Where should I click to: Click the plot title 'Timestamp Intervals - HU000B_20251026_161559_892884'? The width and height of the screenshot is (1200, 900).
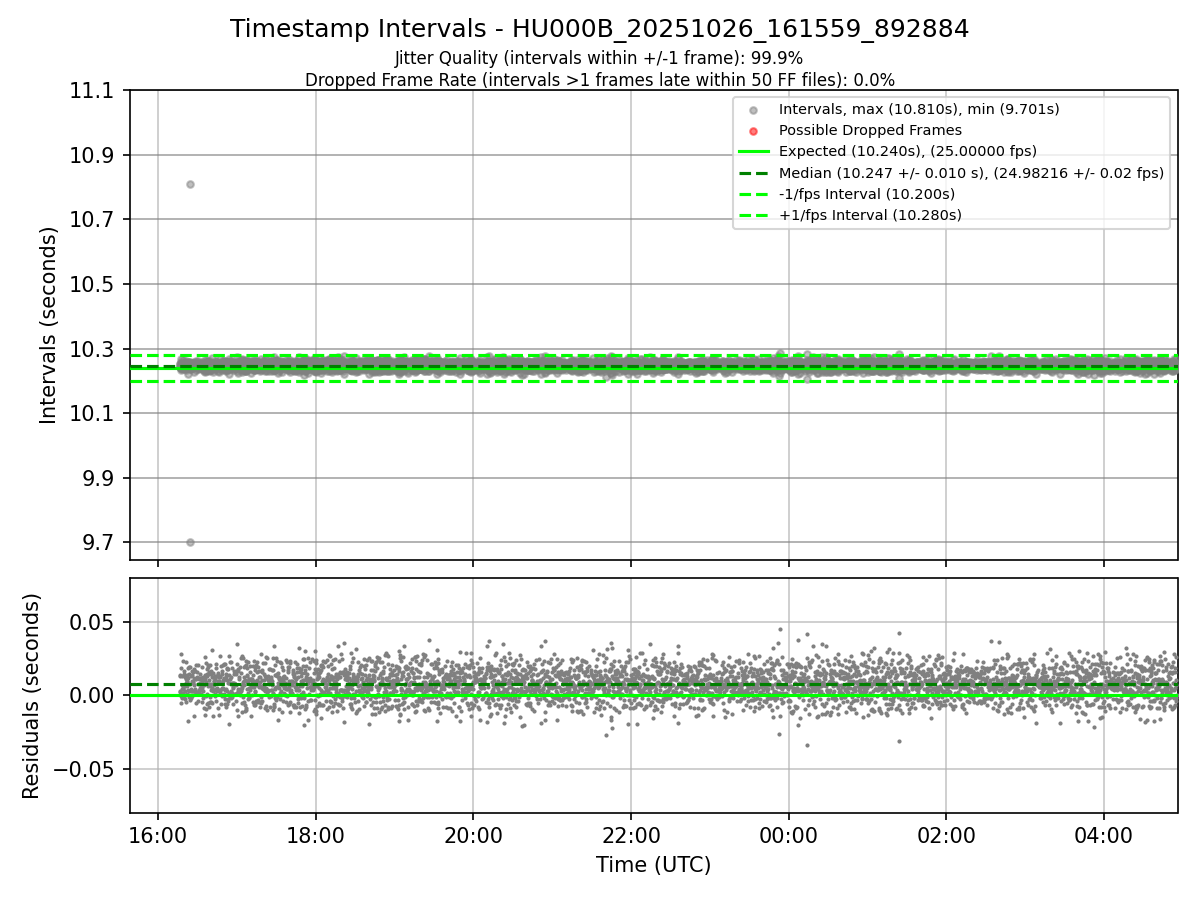(599, 29)
